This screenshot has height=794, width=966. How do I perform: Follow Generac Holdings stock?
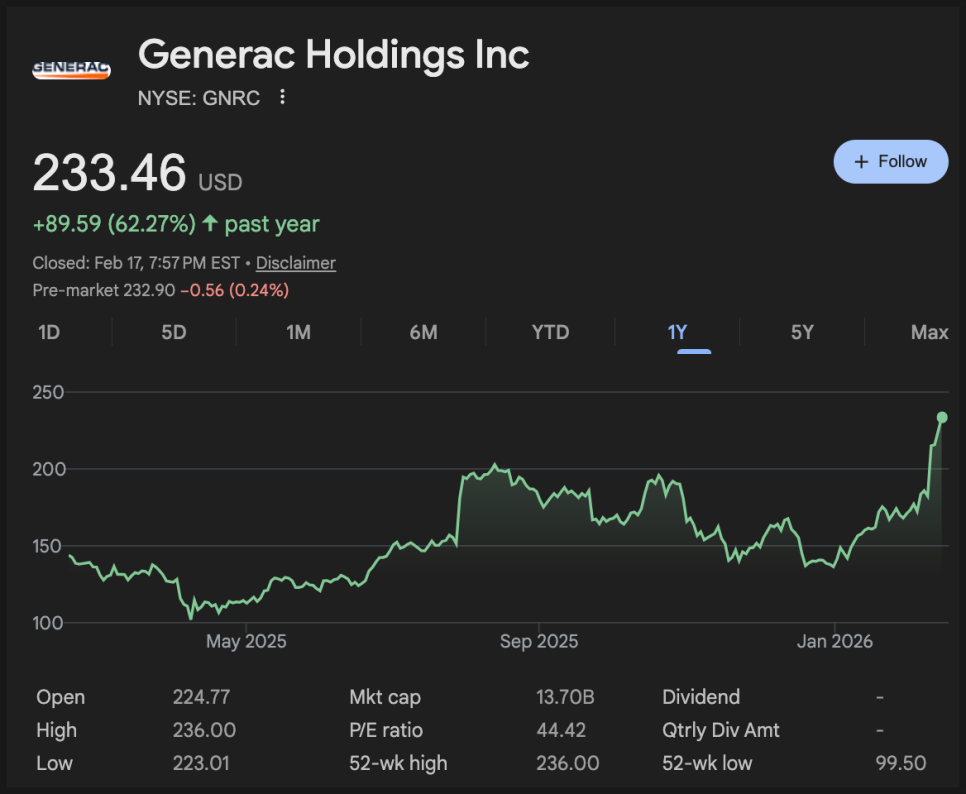pos(890,162)
